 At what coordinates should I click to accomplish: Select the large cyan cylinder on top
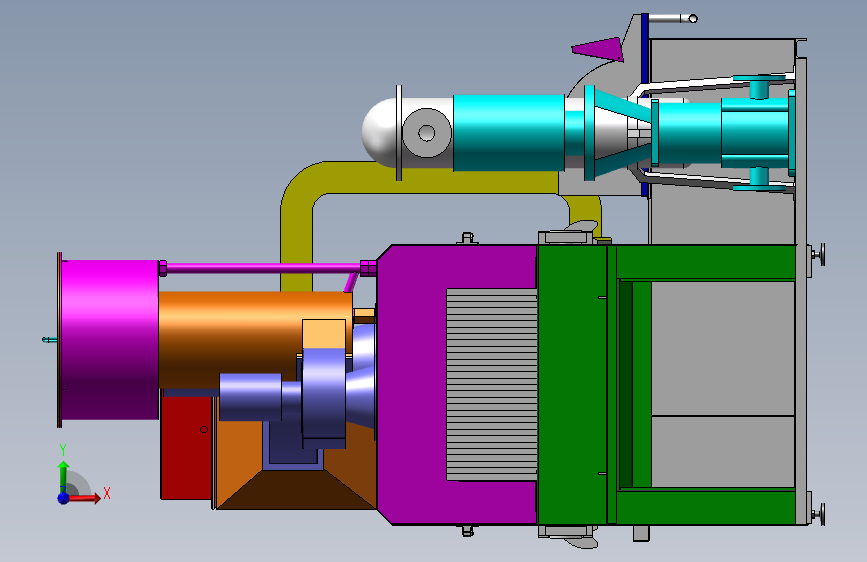[509, 133]
